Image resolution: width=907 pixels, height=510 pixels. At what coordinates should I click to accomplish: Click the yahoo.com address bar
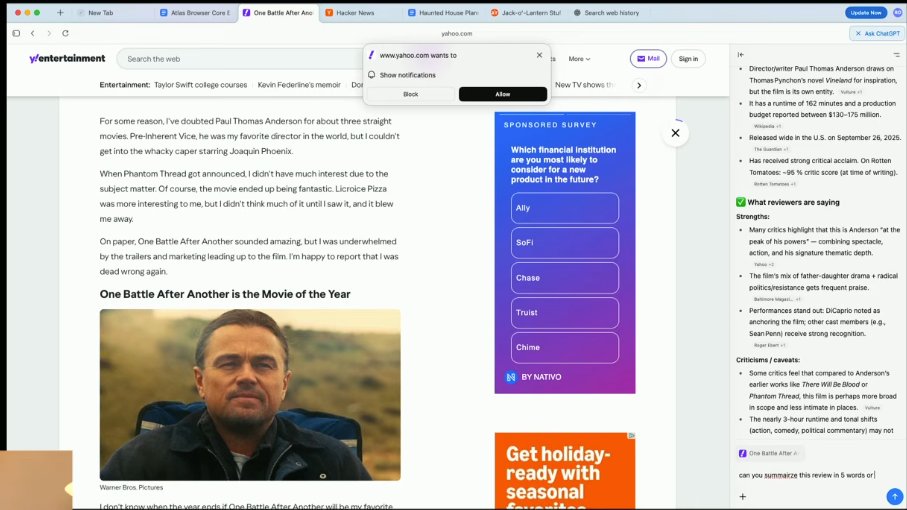pos(456,34)
